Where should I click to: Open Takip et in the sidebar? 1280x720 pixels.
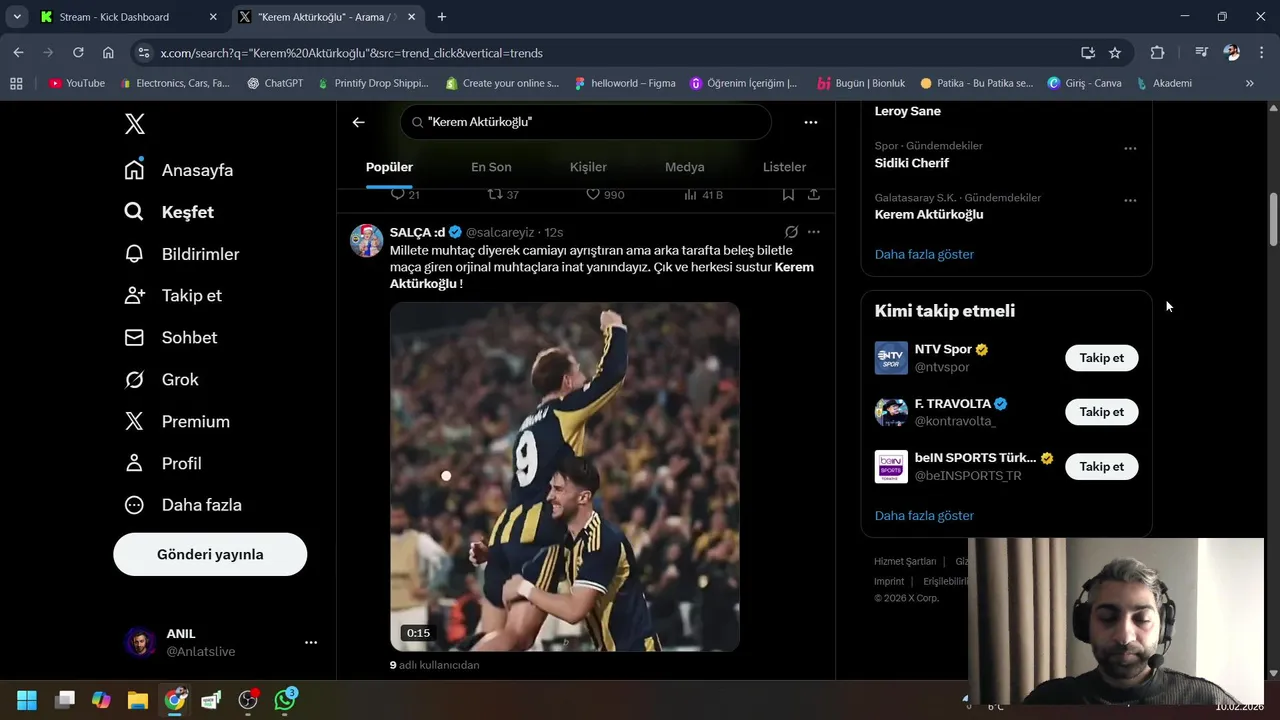pyautogui.click(x=173, y=296)
